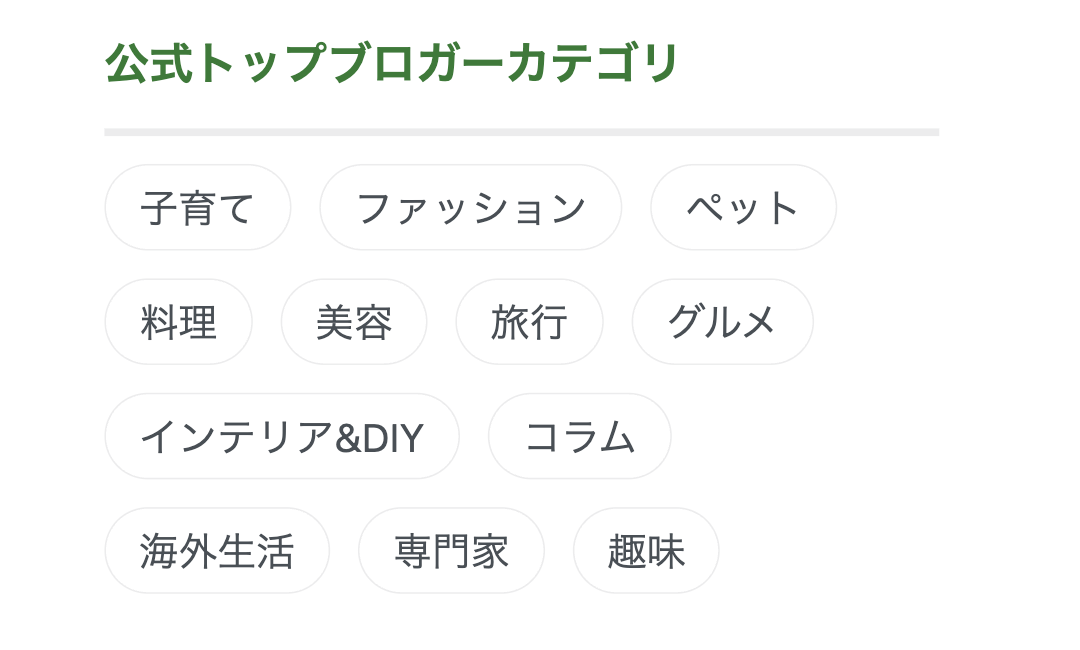View fashion bloggers under ファッション
The width and height of the screenshot is (1080, 650).
pyautogui.click(x=470, y=208)
